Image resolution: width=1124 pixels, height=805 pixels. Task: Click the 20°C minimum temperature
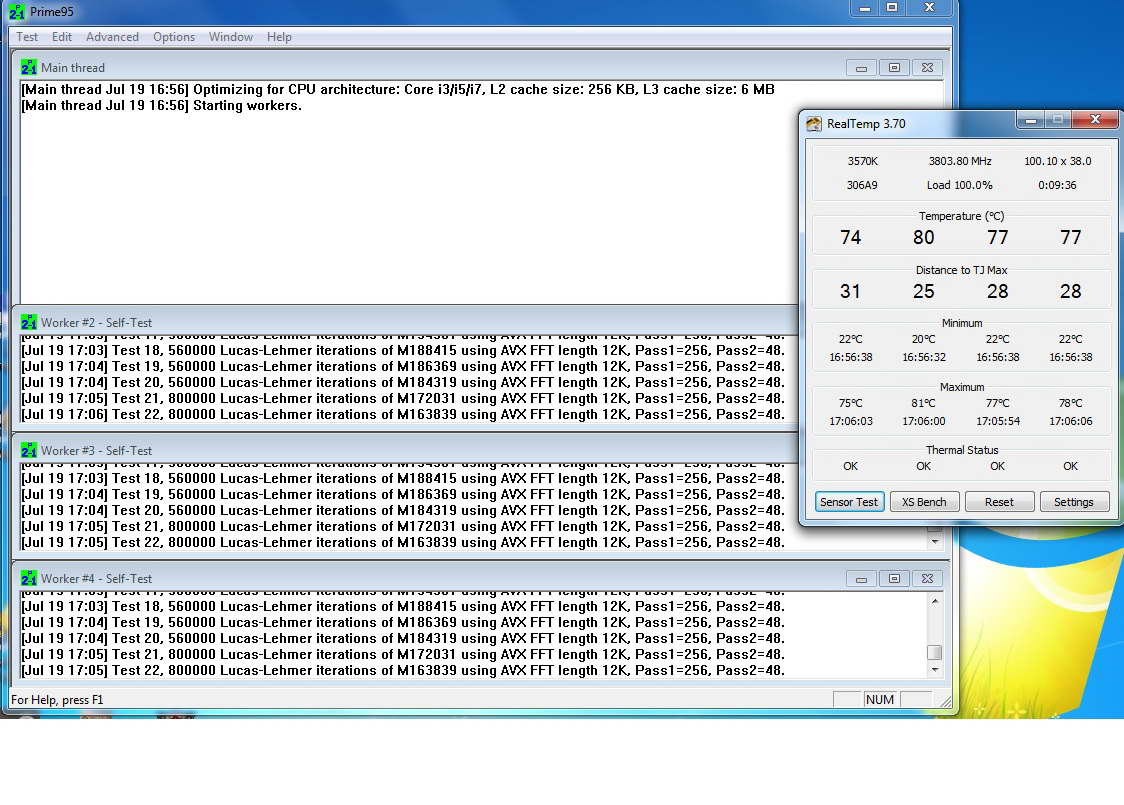click(x=923, y=339)
